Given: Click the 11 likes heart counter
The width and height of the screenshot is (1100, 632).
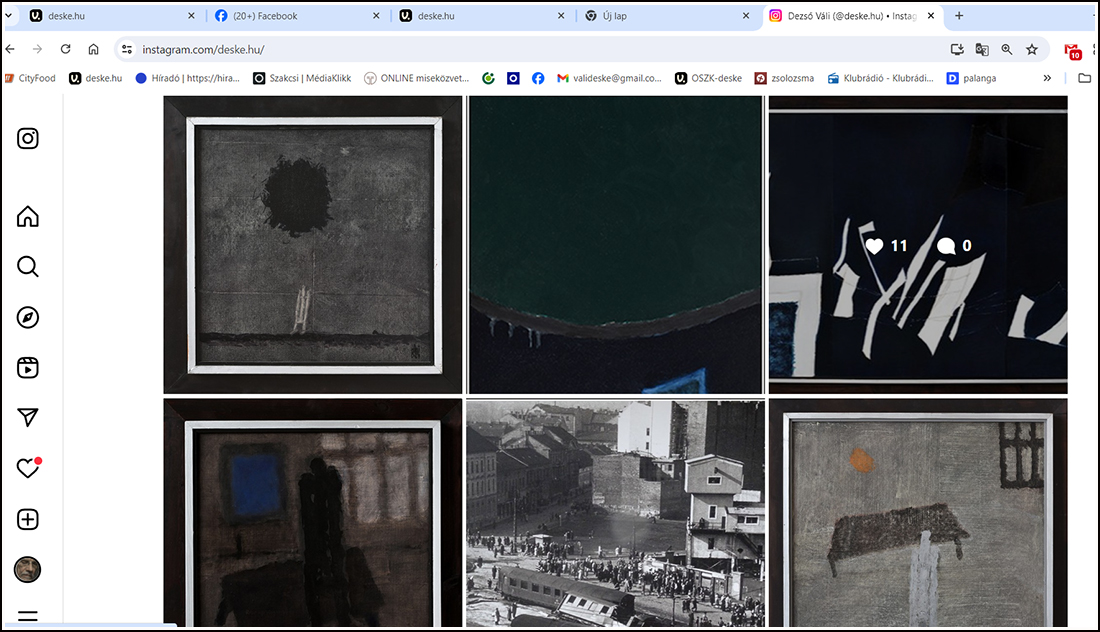Looking at the screenshot, I should tap(886, 246).
